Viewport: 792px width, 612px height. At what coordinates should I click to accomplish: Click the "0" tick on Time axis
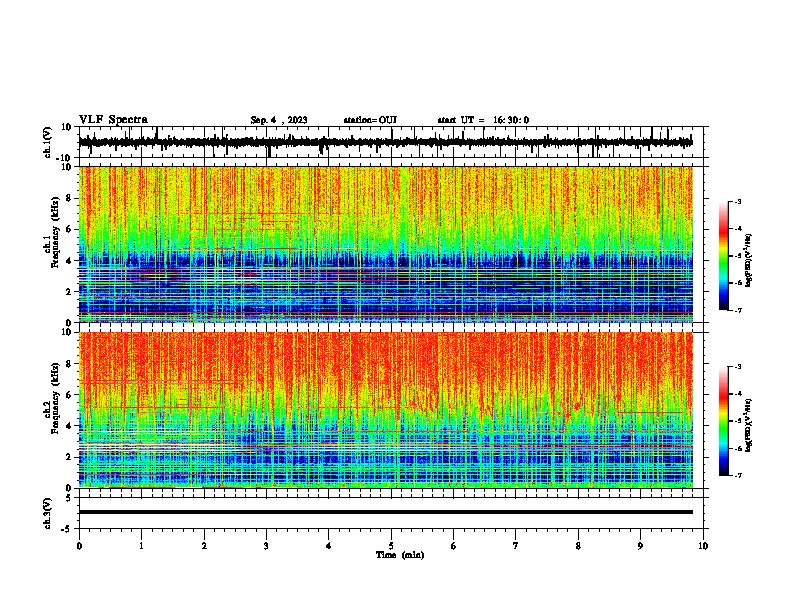point(79,546)
